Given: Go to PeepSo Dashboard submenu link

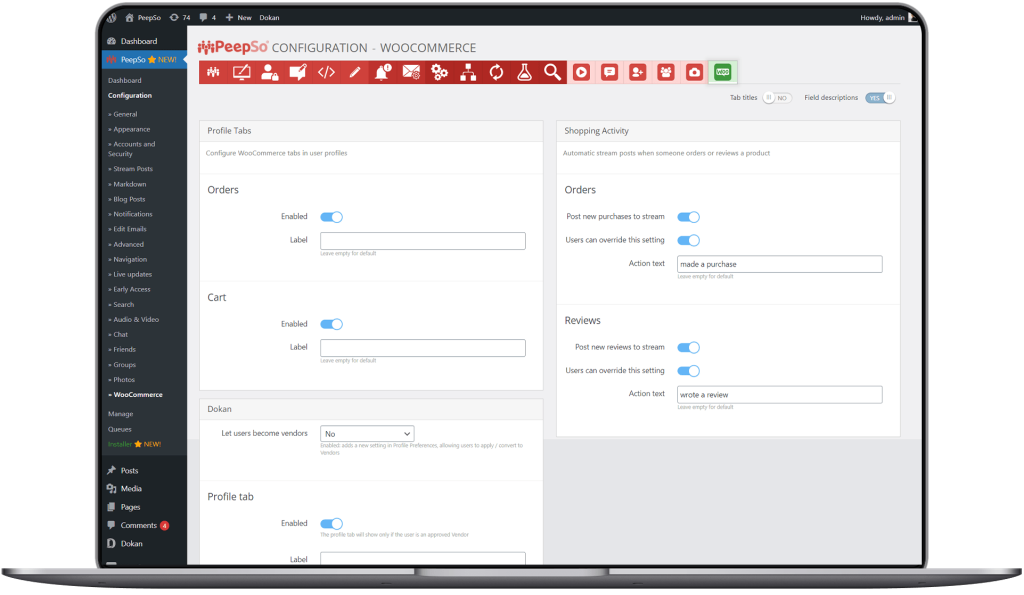Looking at the screenshot, I should [x=125, y=81].
